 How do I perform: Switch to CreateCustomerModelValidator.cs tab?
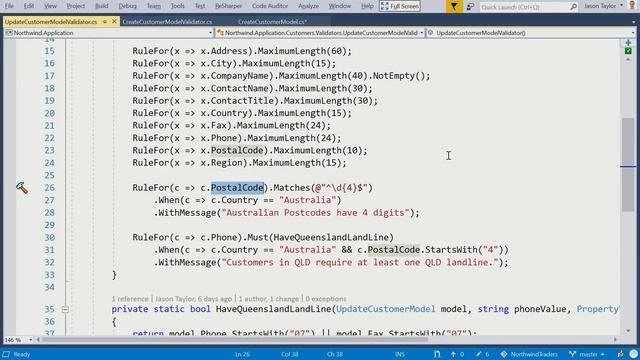click(x=167, y=22)
